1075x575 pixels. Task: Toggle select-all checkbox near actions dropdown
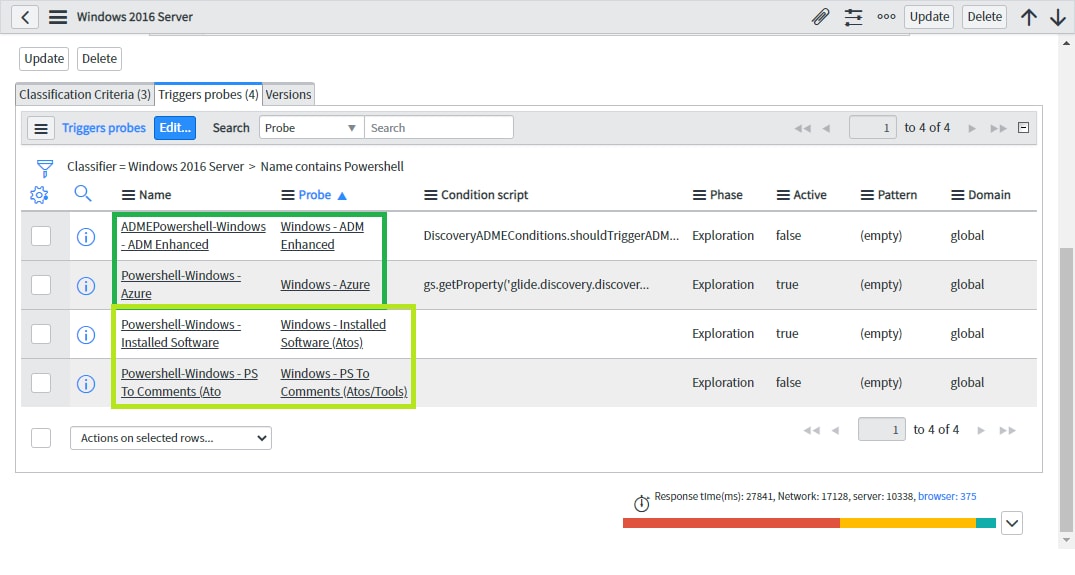click(x=41, y=438)
